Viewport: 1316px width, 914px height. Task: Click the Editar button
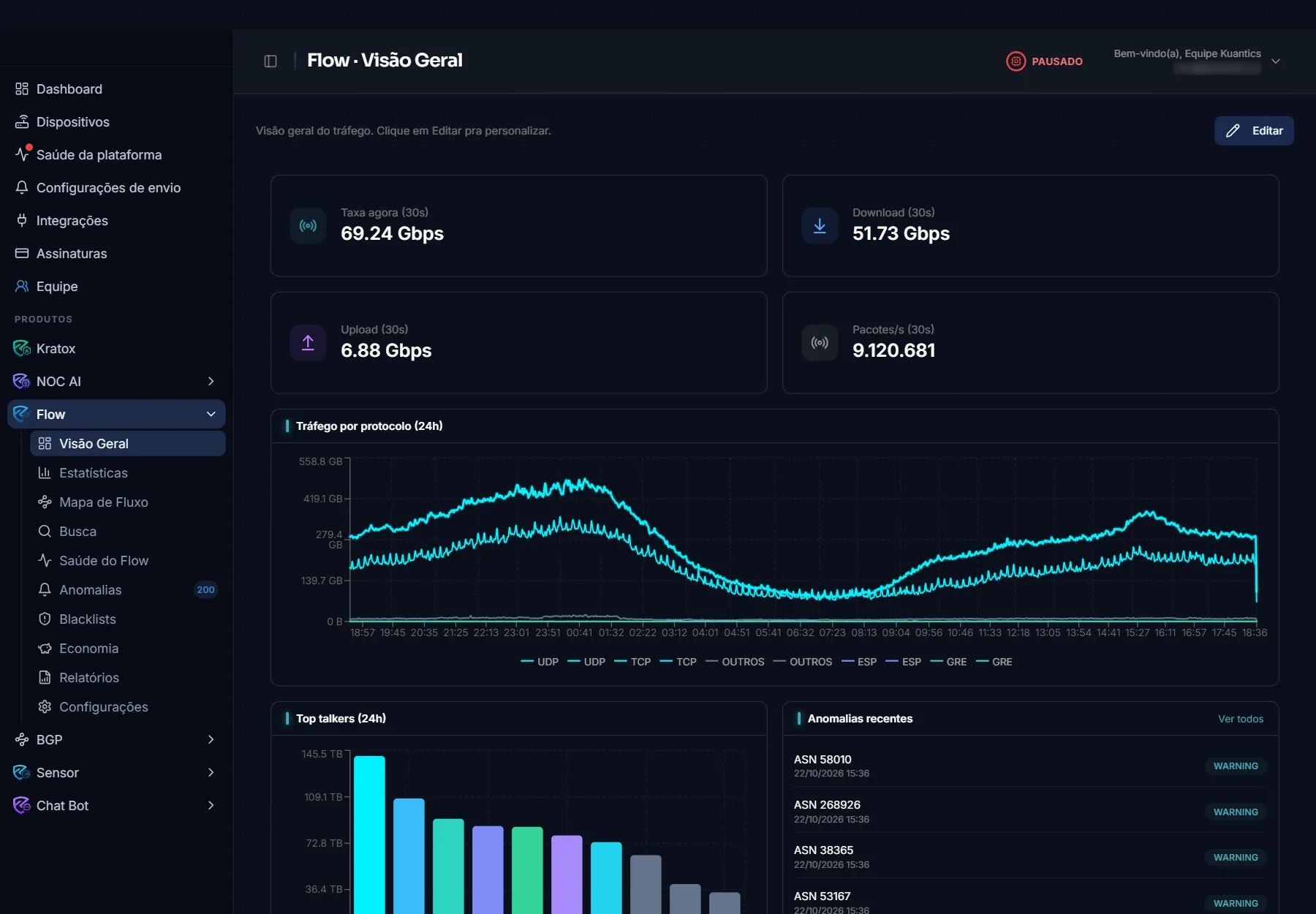point(1254,131)
